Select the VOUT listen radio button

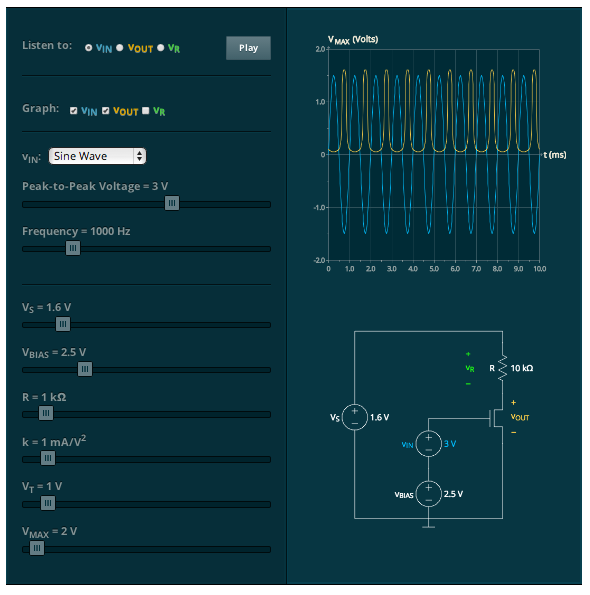click(120, 48)
